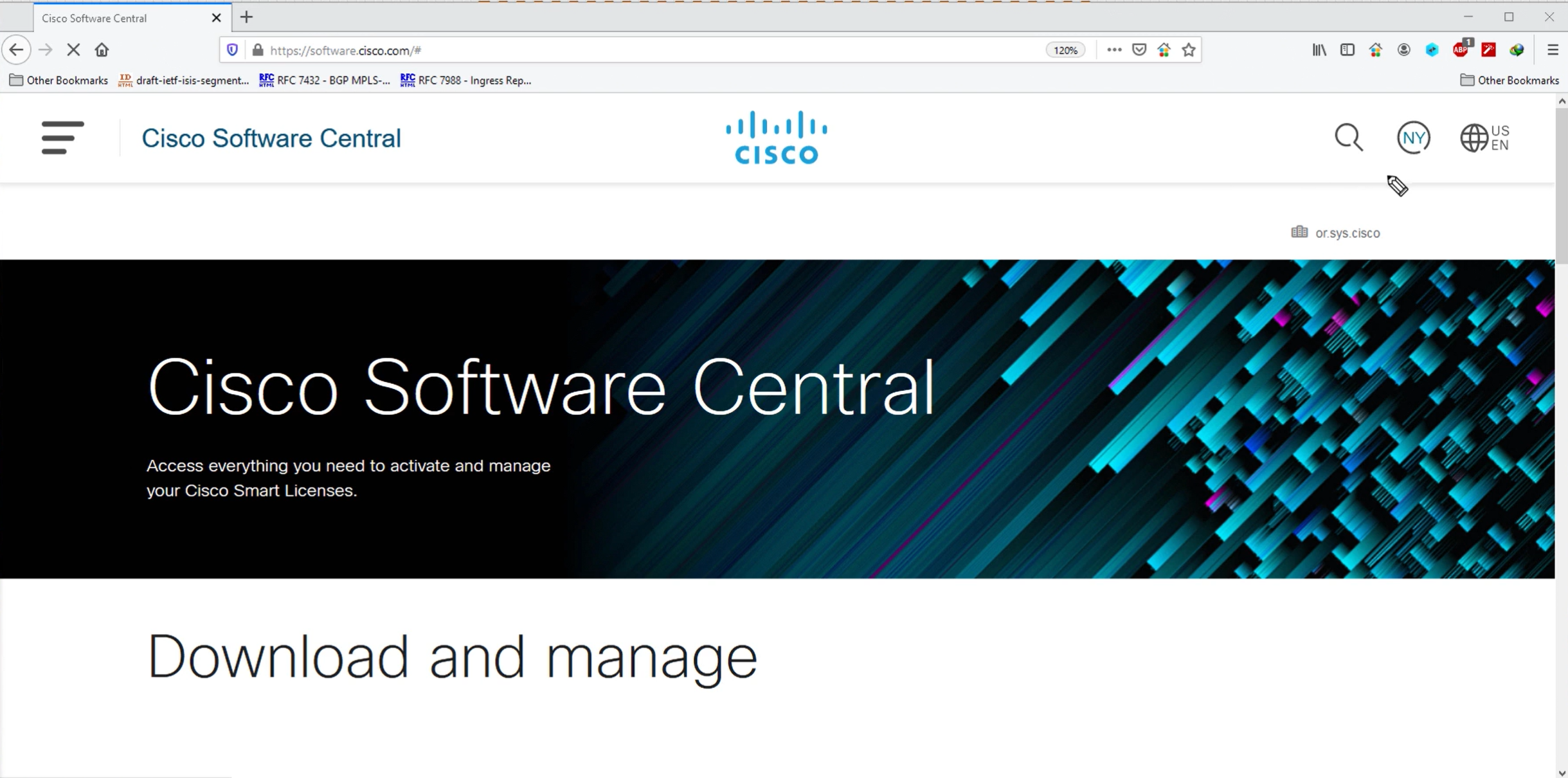This screenshot has height=778, width=1568.
Task: Click the search magnifier icon
Action: click(x=1348, y=138)
